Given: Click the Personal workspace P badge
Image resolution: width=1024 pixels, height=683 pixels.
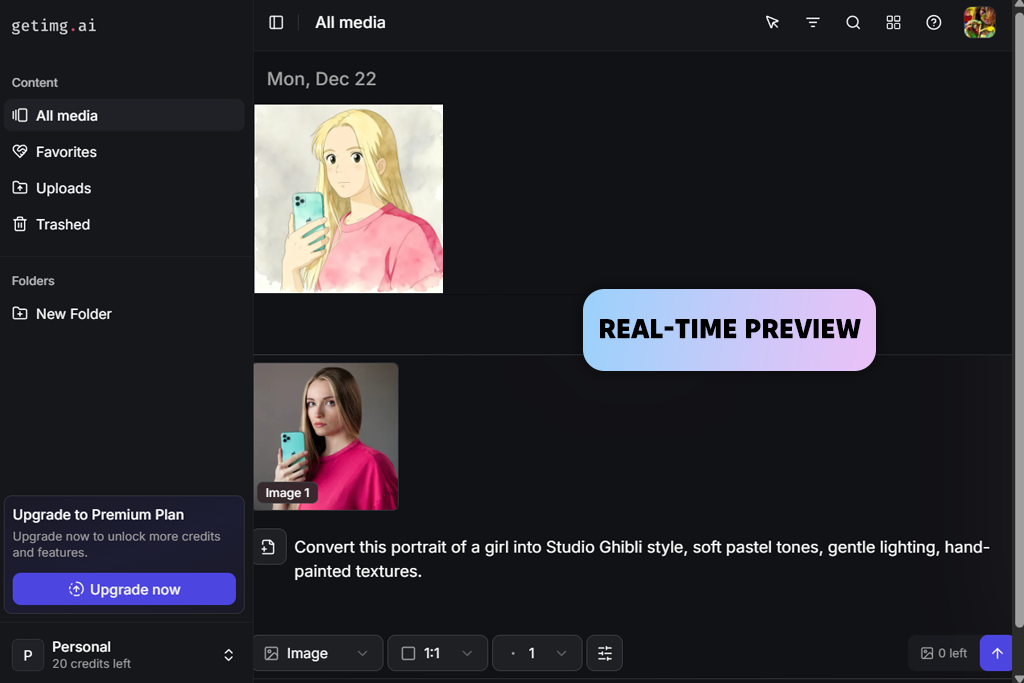Looking at the screenshot, I should tap(28, 655).
